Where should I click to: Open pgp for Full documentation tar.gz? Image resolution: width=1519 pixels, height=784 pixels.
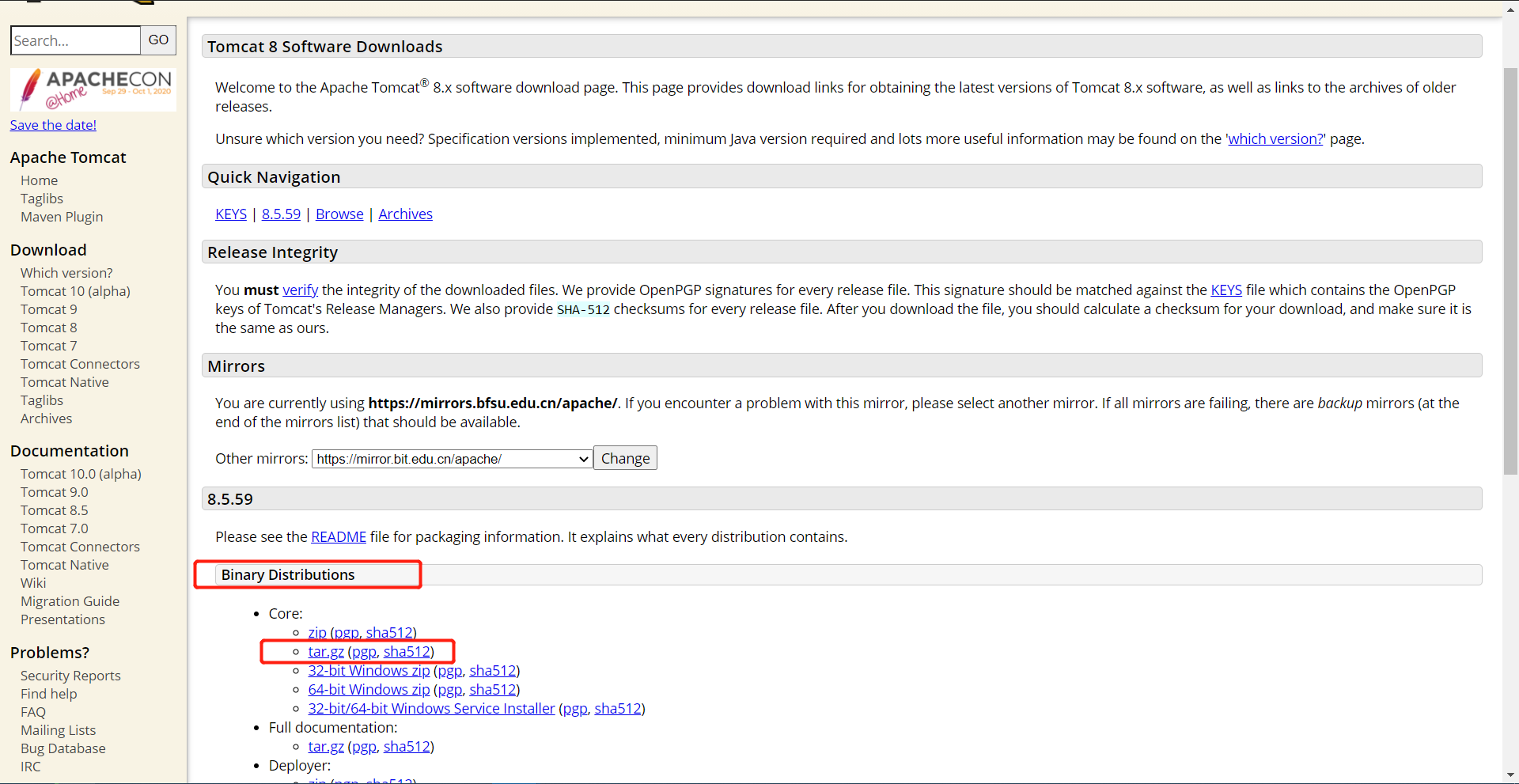point(364,747)
